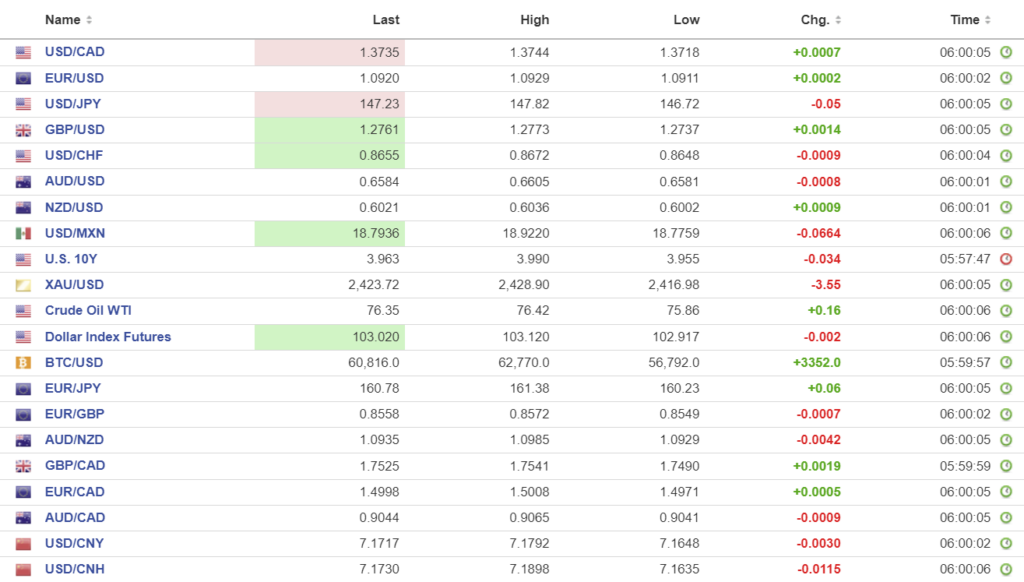Click the Bitcoin icon beside BTC/USD

[x=23, y=363]
